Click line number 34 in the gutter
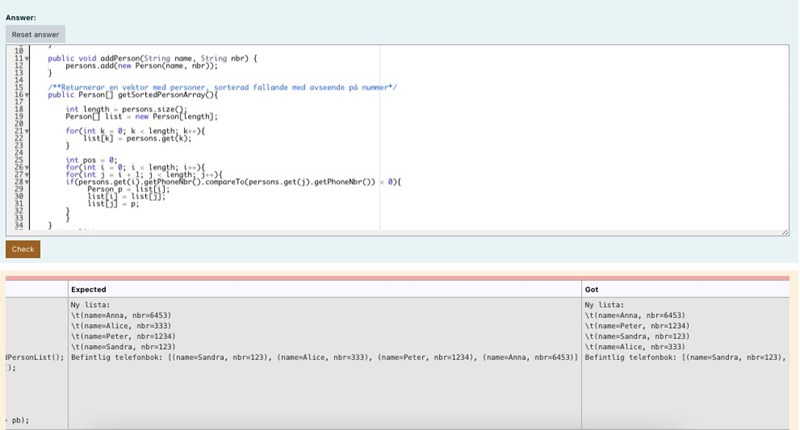Image resolution: width=800 pixels, height=430 pixels. click(17, 225)
